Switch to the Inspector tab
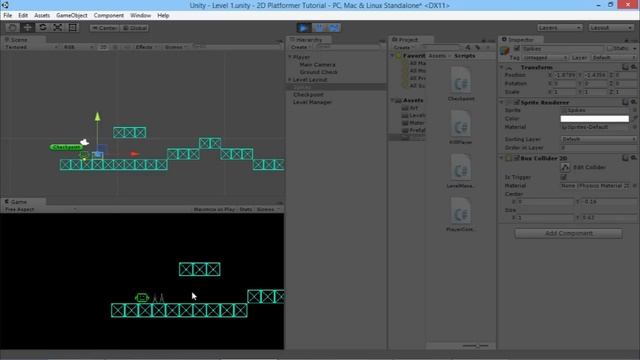 [x=520, y=40]
